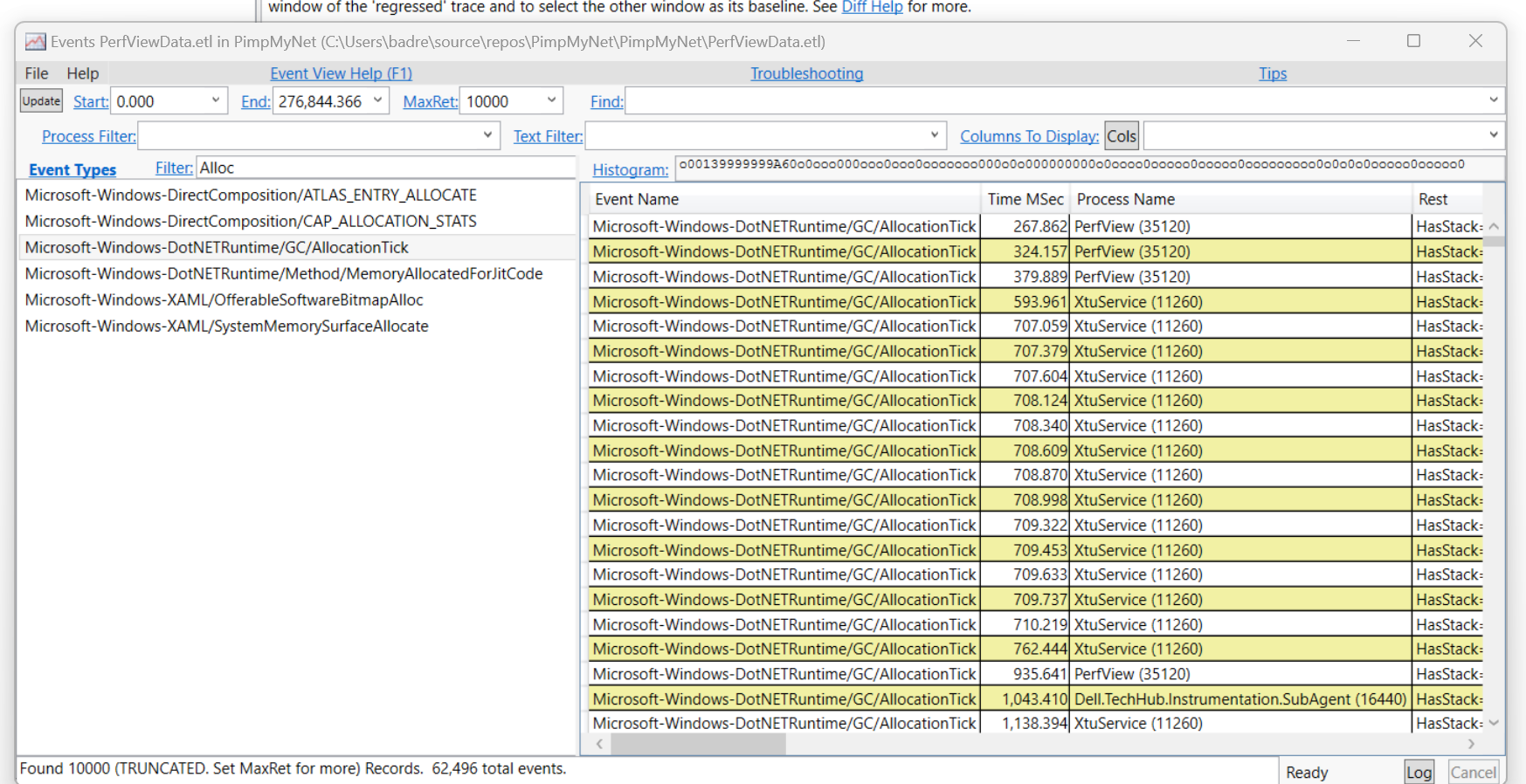This screenshot has height=784, width=1526.
Task: Expand the Columns To Display dropdown
Action: pyautogui.click(x=1494, y=135)
